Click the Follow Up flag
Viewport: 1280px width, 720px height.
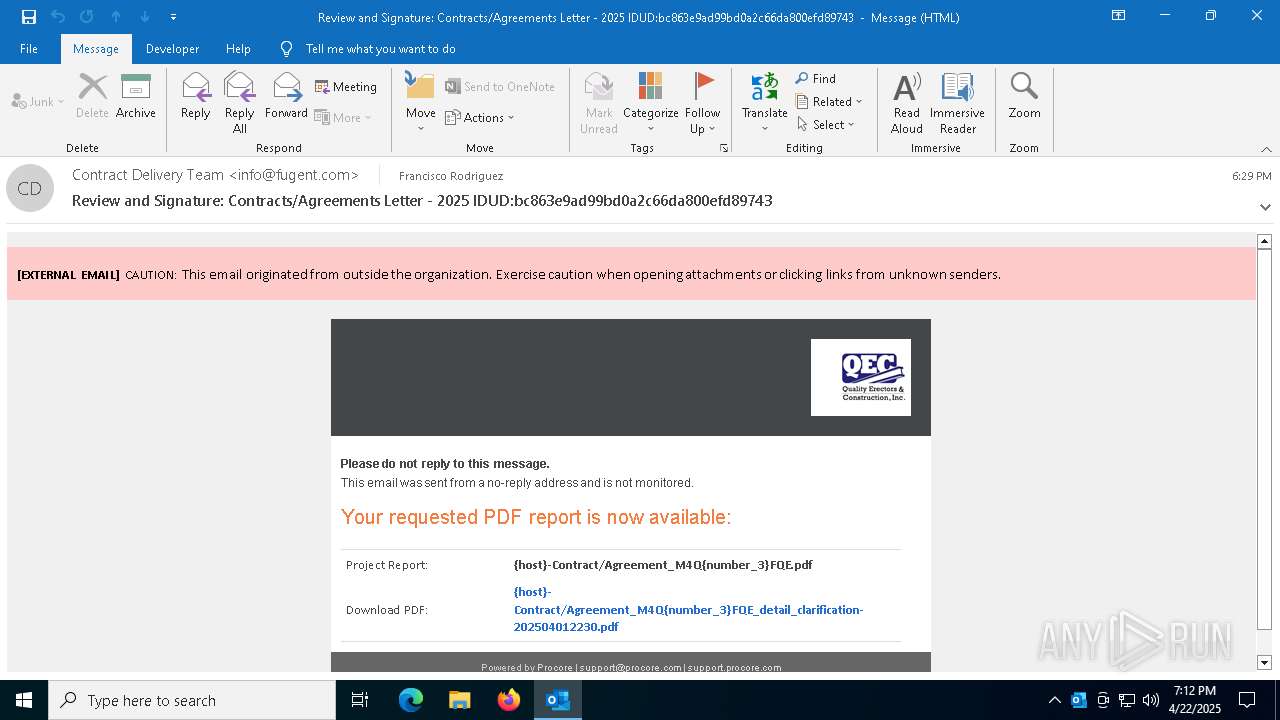(703, 102)
